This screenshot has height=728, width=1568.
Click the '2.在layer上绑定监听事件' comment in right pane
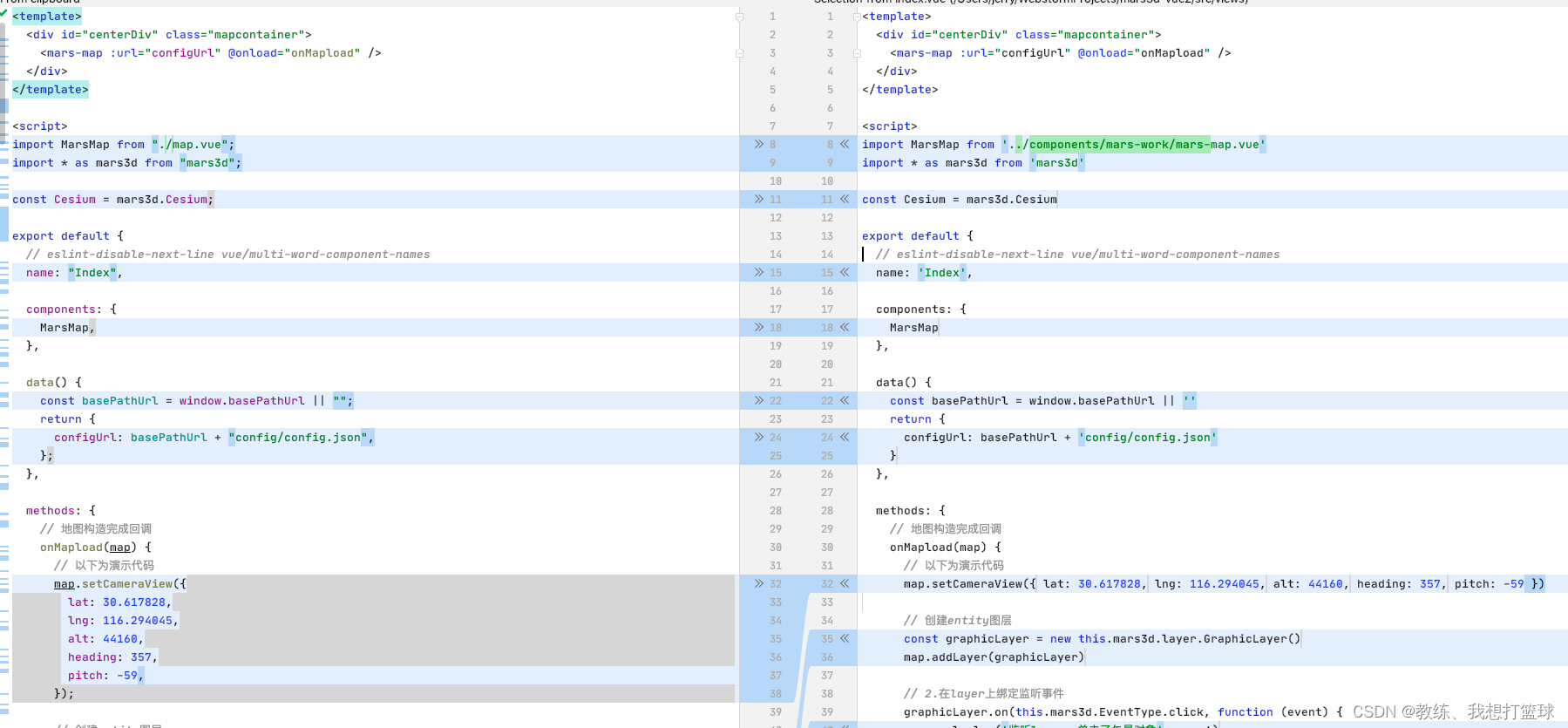pos(984,694)
